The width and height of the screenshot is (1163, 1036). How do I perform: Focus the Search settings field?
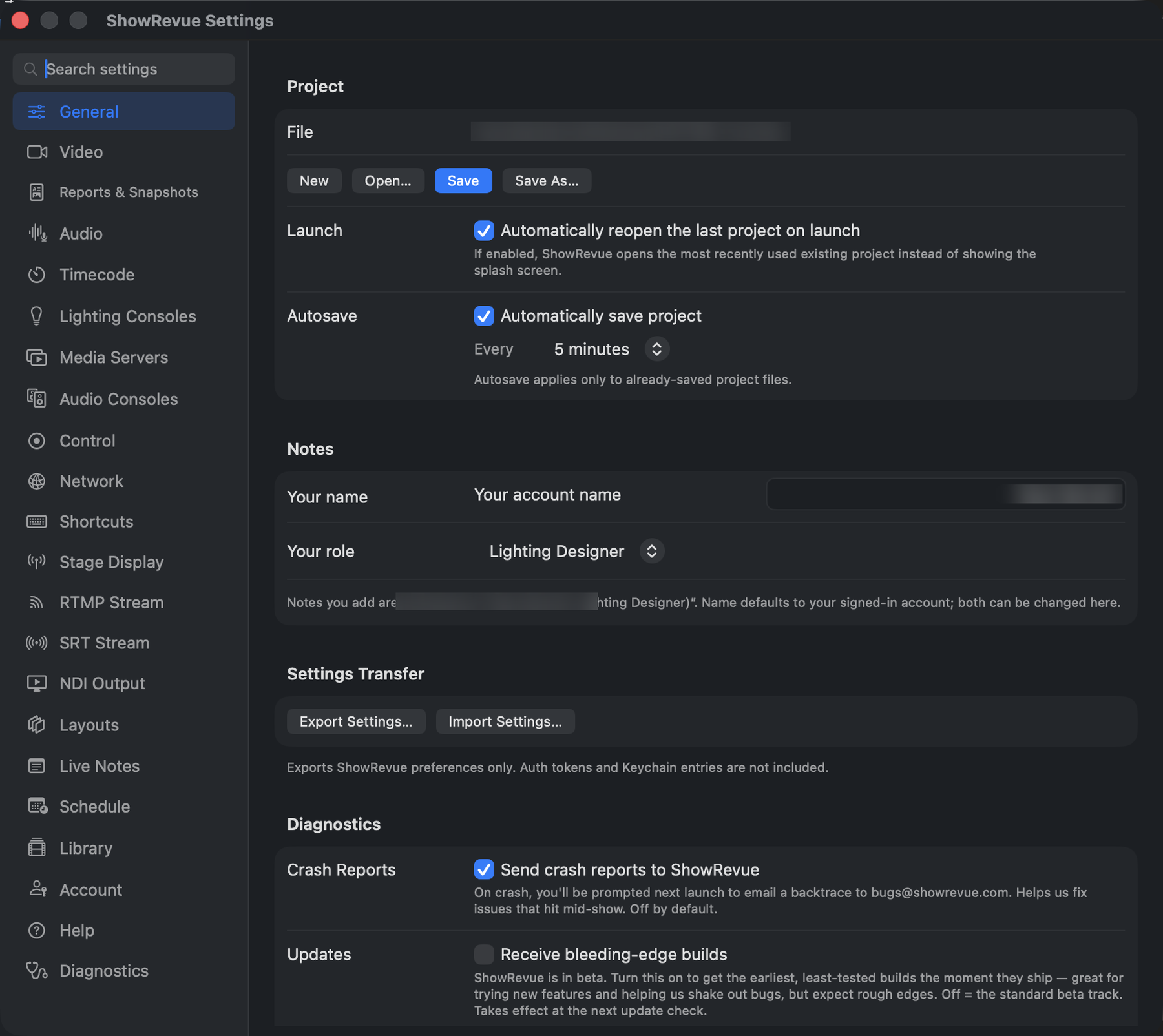tap(123, 69)
